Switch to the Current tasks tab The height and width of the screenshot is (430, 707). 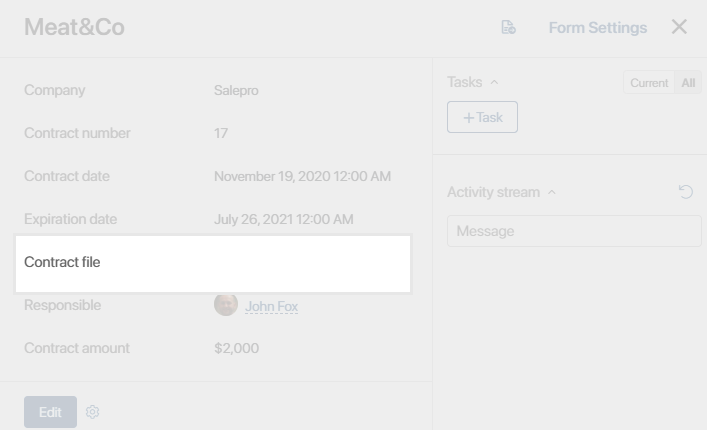[649, 82]
